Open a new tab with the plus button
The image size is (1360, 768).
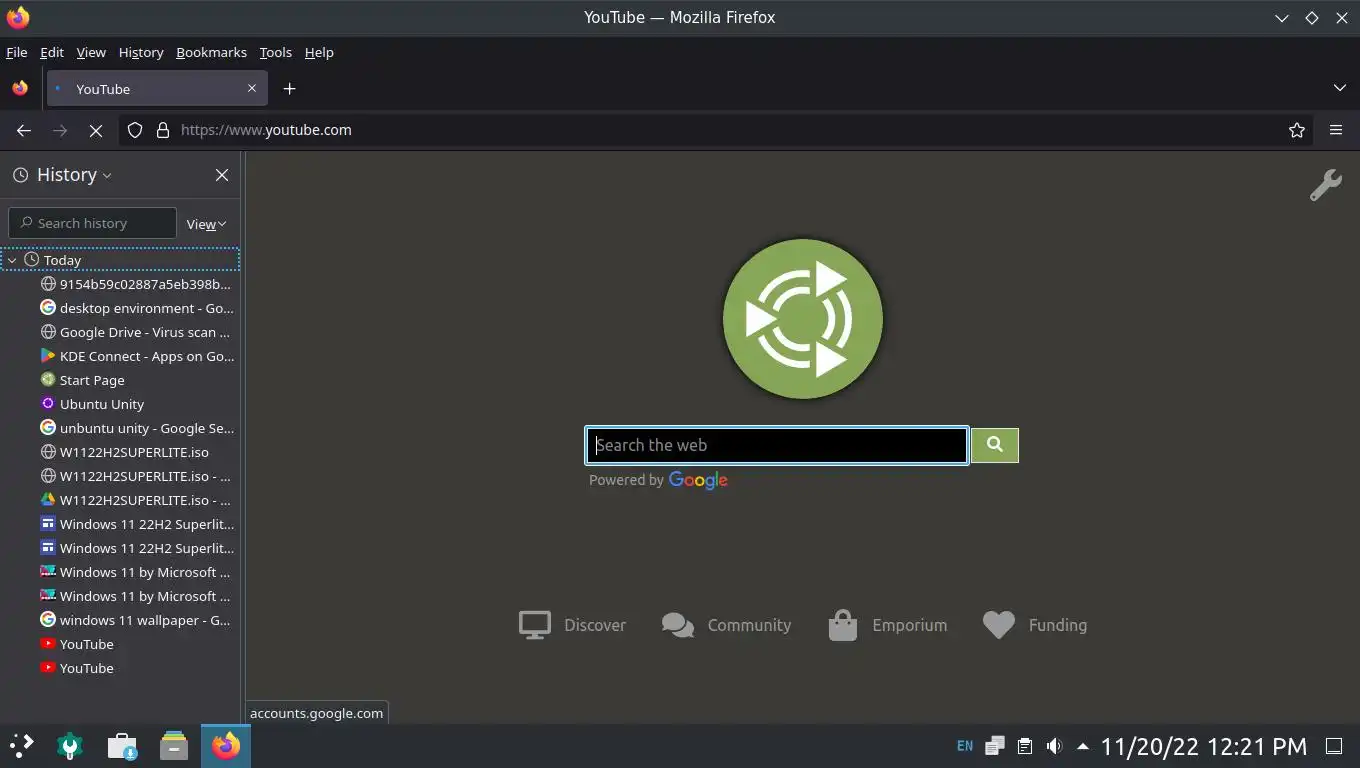289,89
